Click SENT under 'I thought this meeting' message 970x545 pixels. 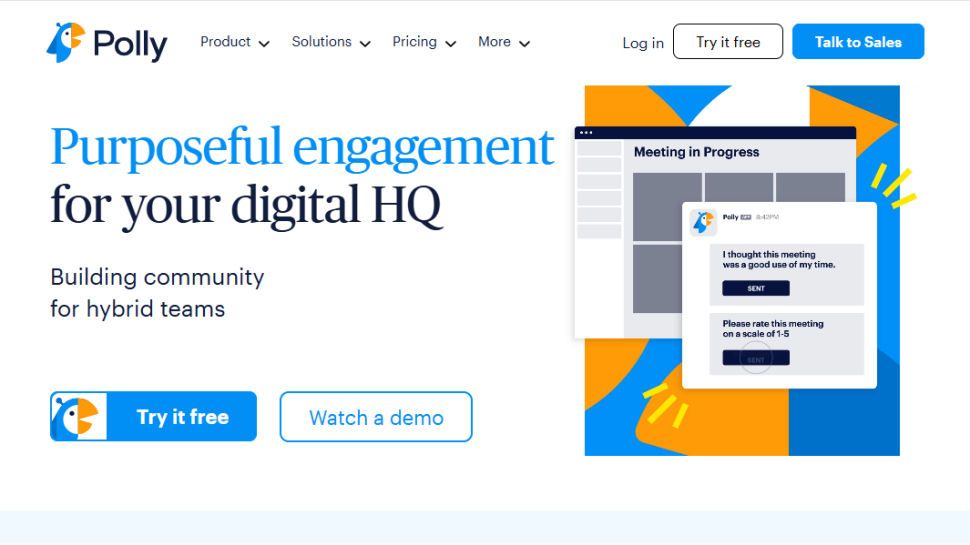[x=756, y=288]
